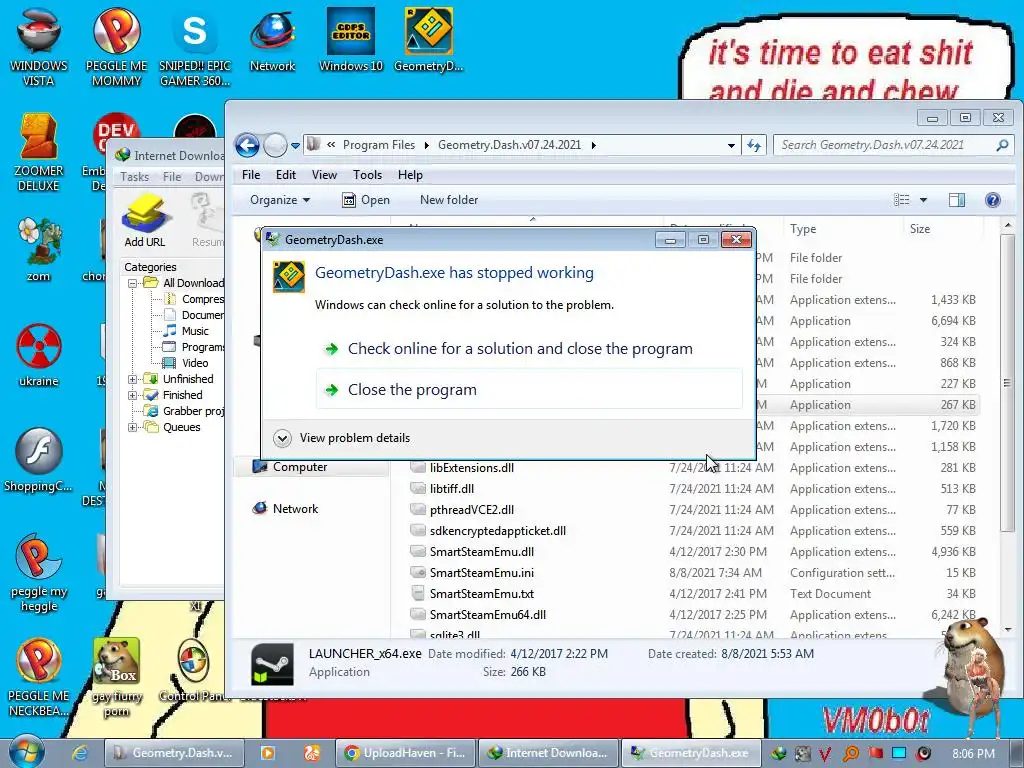Click Add URL in Internet Download Manager
Screen dimensions: 1024x768
[x=145, y=221]
